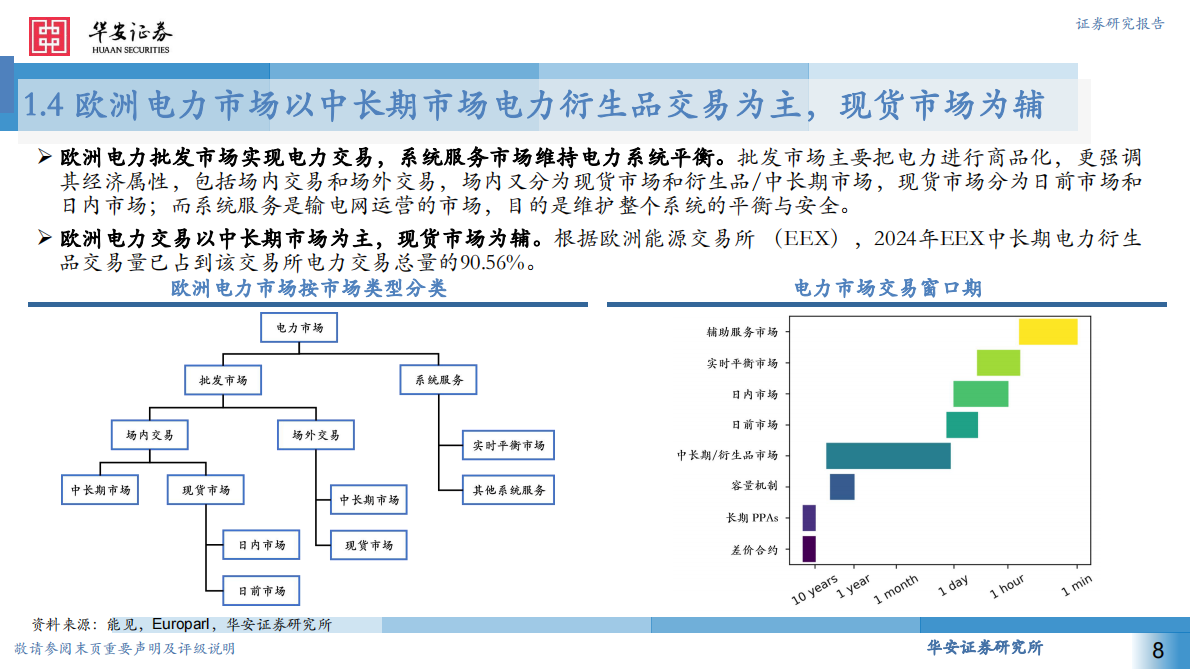Image resolution: width=1190 pixels, height=669 pixels.
Task: Click the green 日内市场 bar
Action: (x=981, y=394)
